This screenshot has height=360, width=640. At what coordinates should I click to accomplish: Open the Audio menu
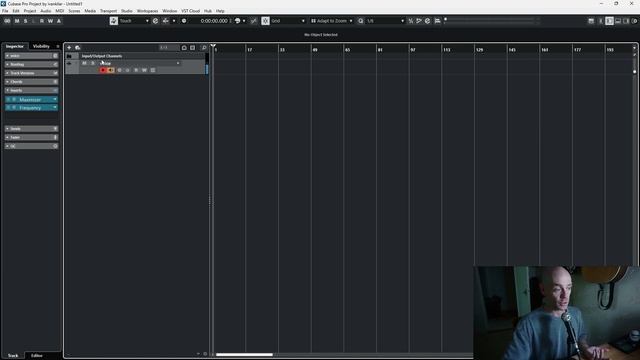46,11
